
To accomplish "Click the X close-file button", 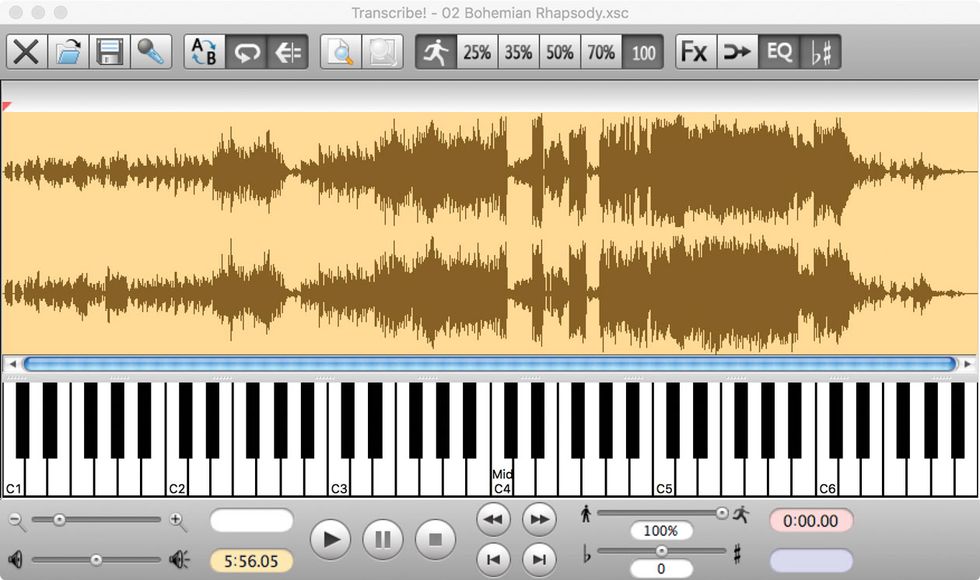I will tap(27, 52).
